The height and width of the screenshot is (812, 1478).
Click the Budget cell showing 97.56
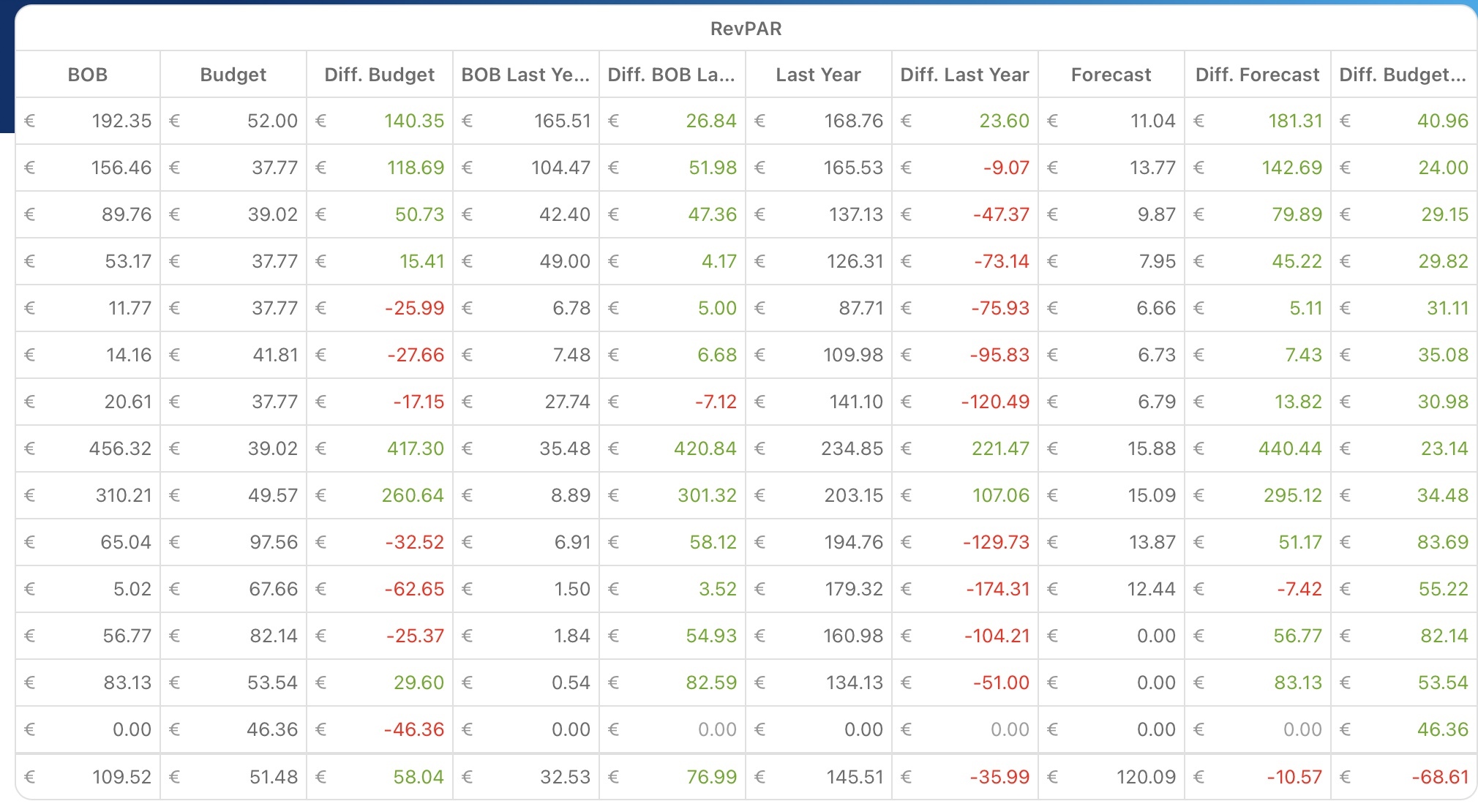(272, 542)
